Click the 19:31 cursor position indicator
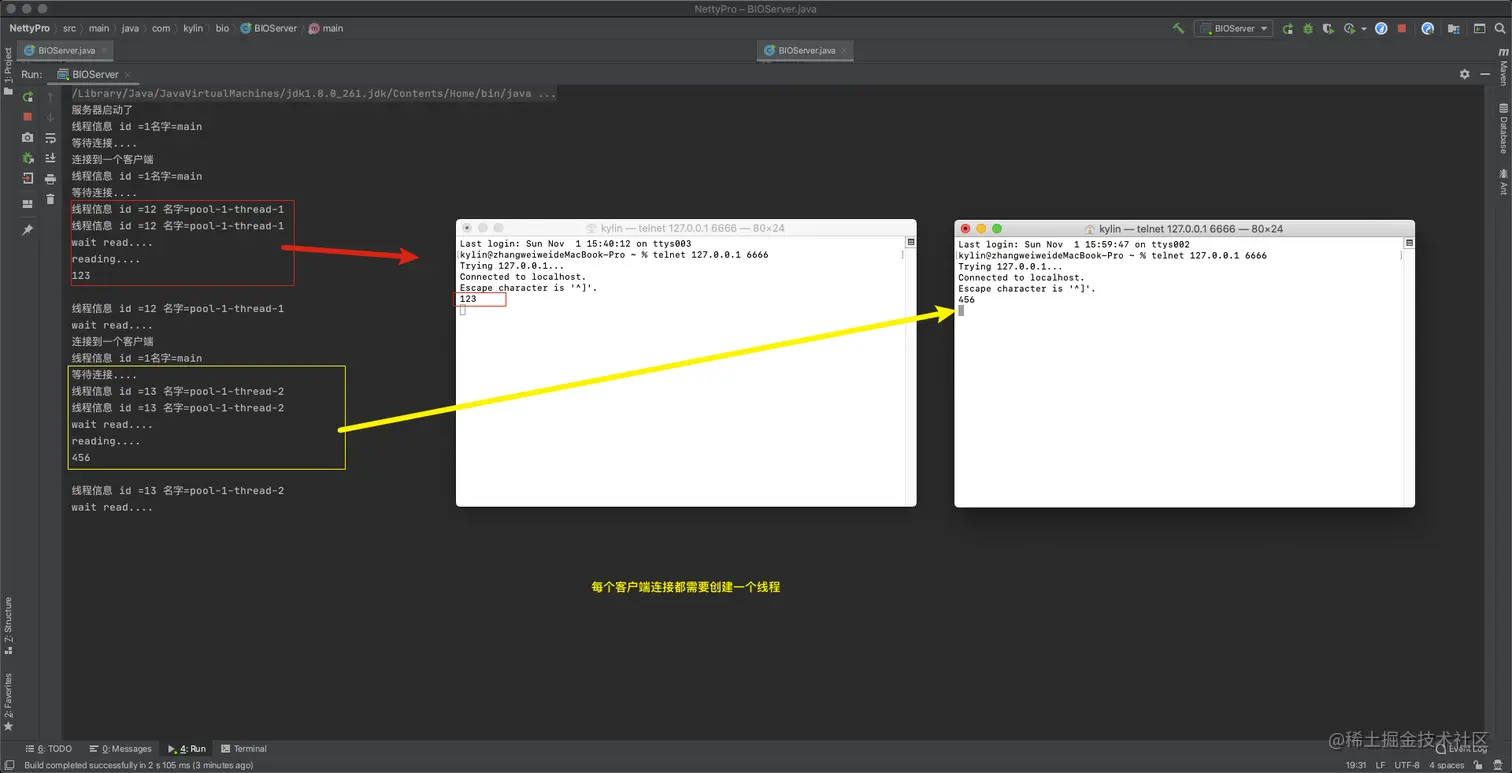 (x=1356, y=765)
